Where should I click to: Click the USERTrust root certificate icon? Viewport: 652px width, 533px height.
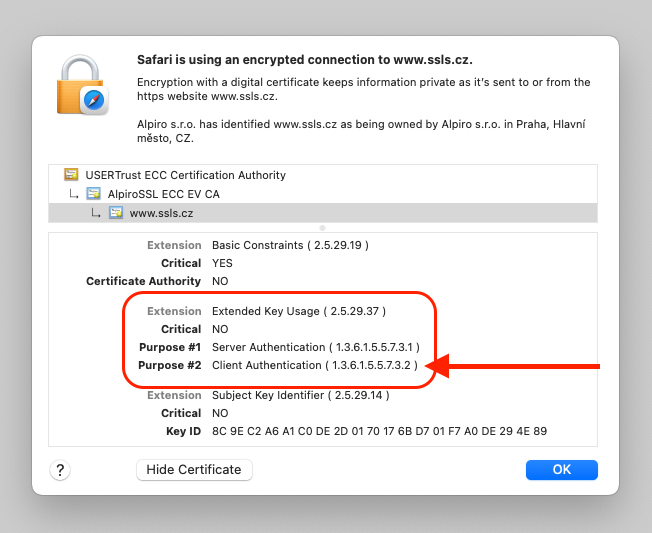71,175
